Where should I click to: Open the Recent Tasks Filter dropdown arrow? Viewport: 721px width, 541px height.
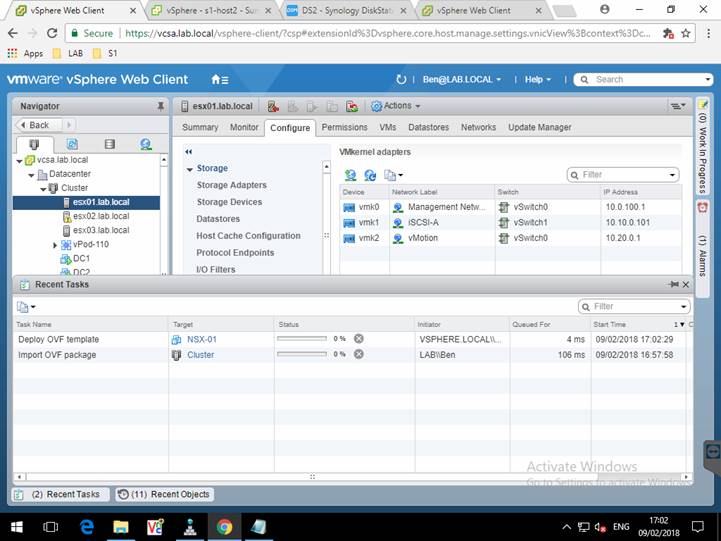click(x=683, y=307)
